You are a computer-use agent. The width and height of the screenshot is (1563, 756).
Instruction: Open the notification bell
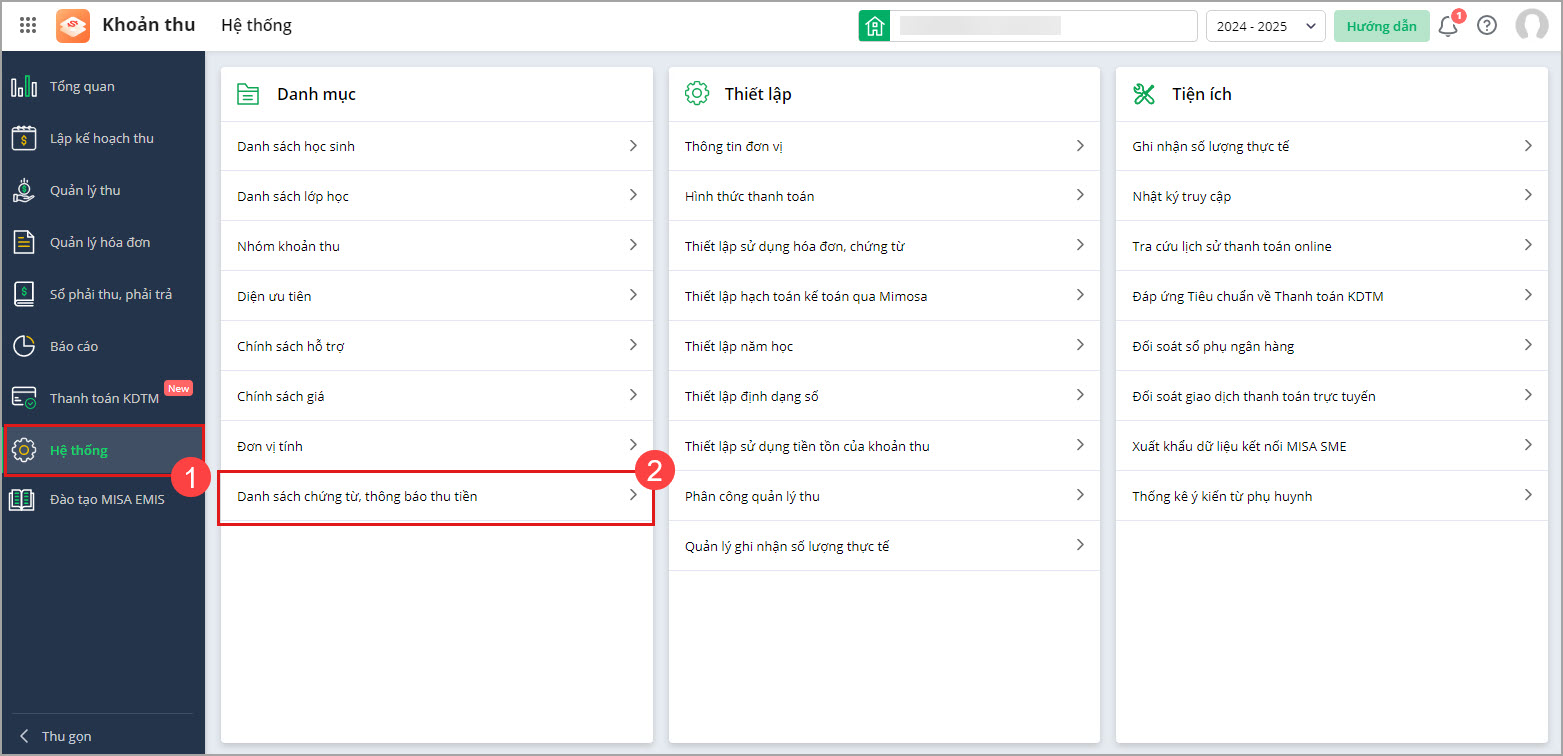pyautogui.click(x=1448, y=26)
